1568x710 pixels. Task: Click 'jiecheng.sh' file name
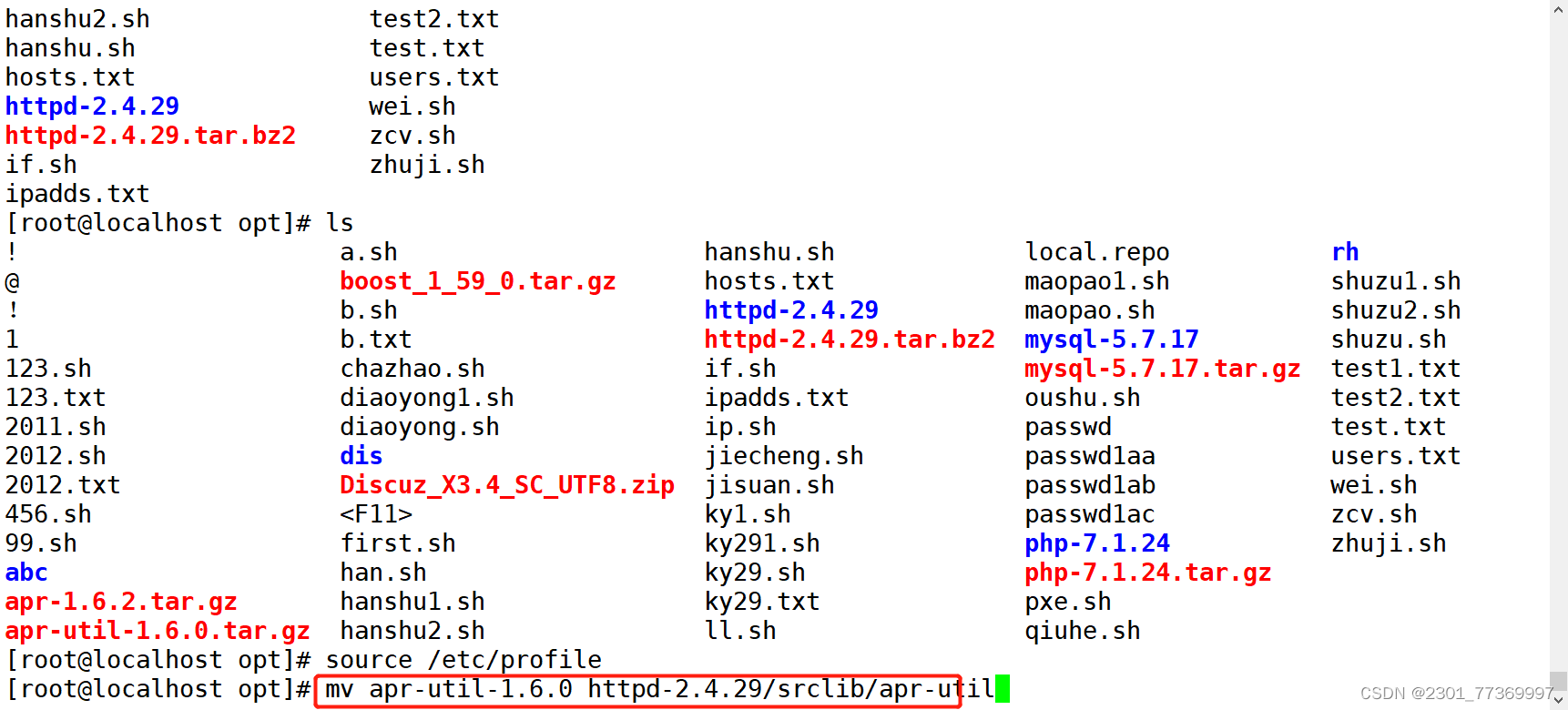pos(784,456)
